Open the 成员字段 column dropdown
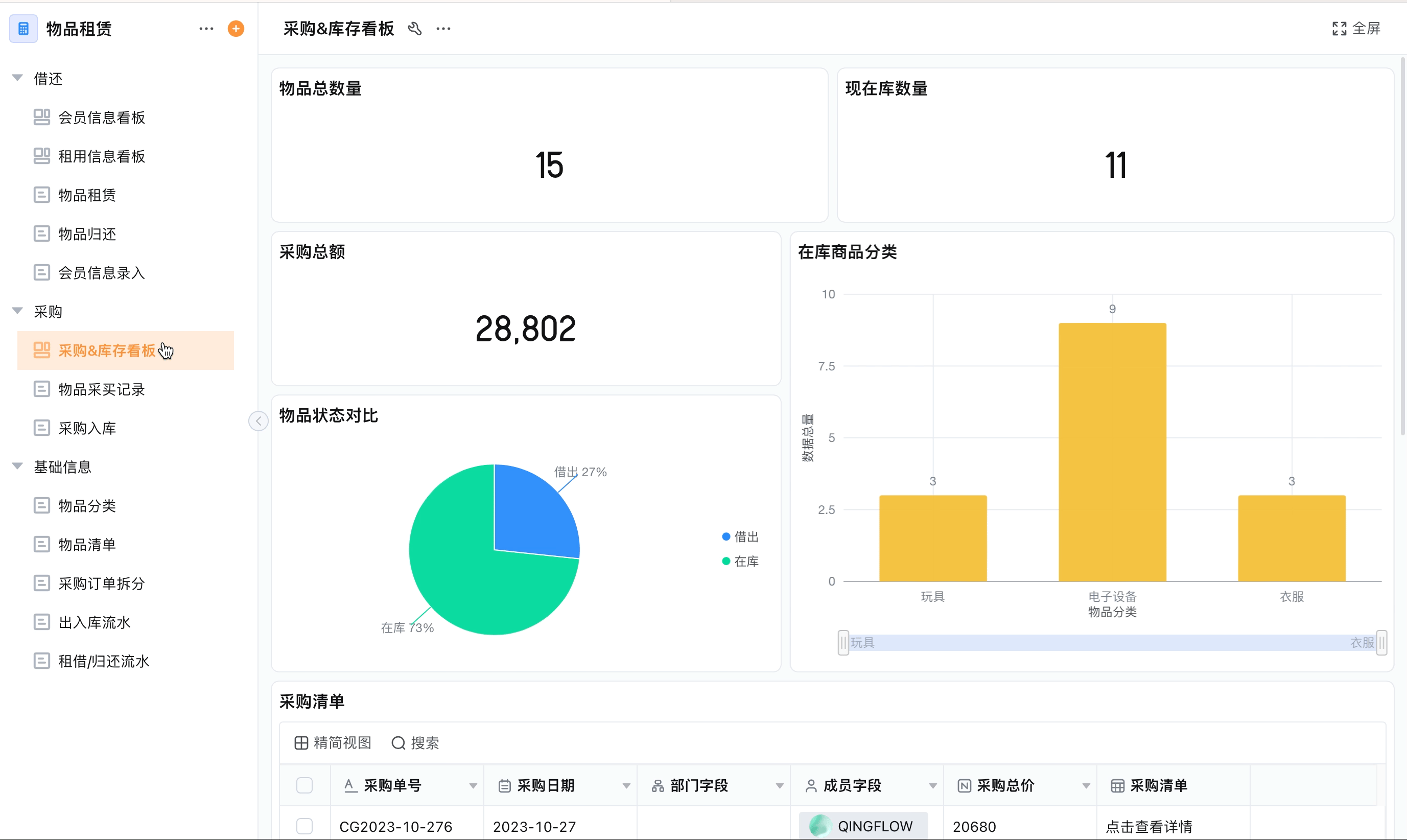Screen dimensions: 1407x840 (x=933, y=786)
